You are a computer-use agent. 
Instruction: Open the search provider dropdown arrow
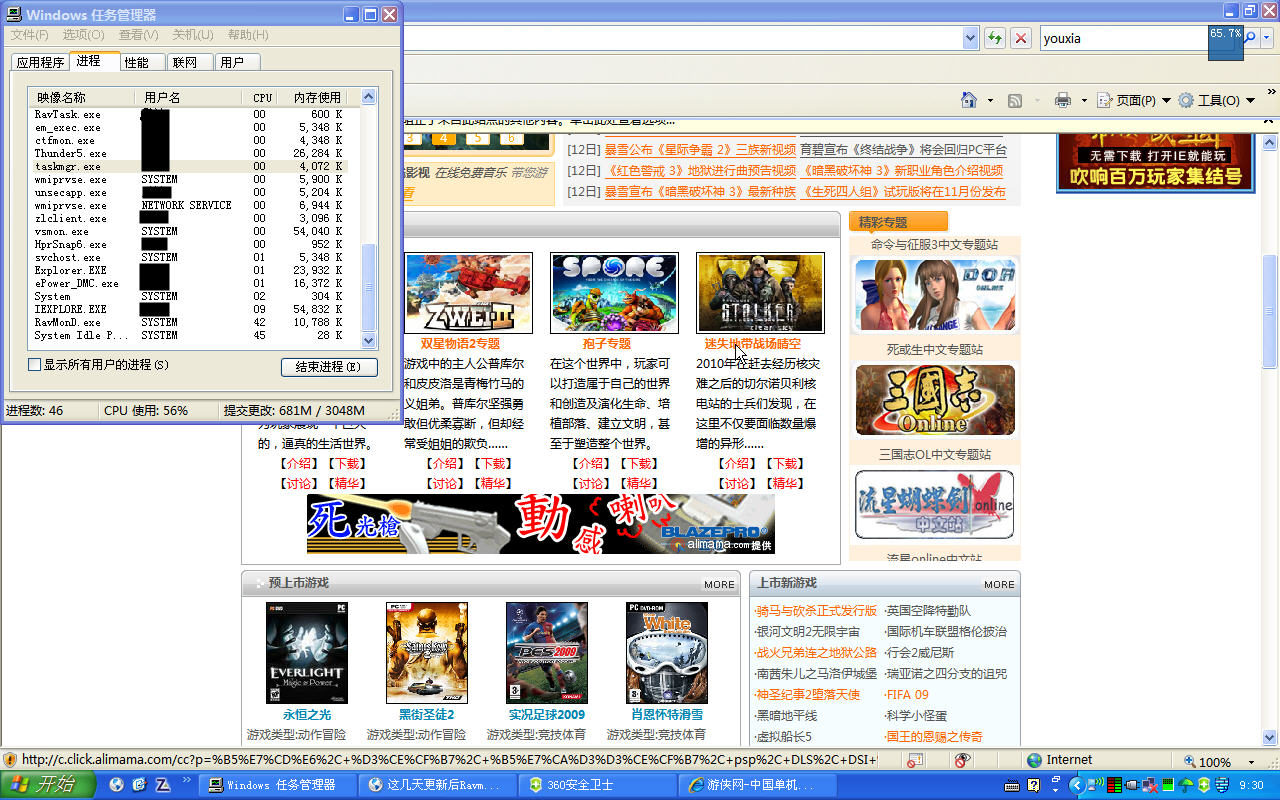point(1267,38)
